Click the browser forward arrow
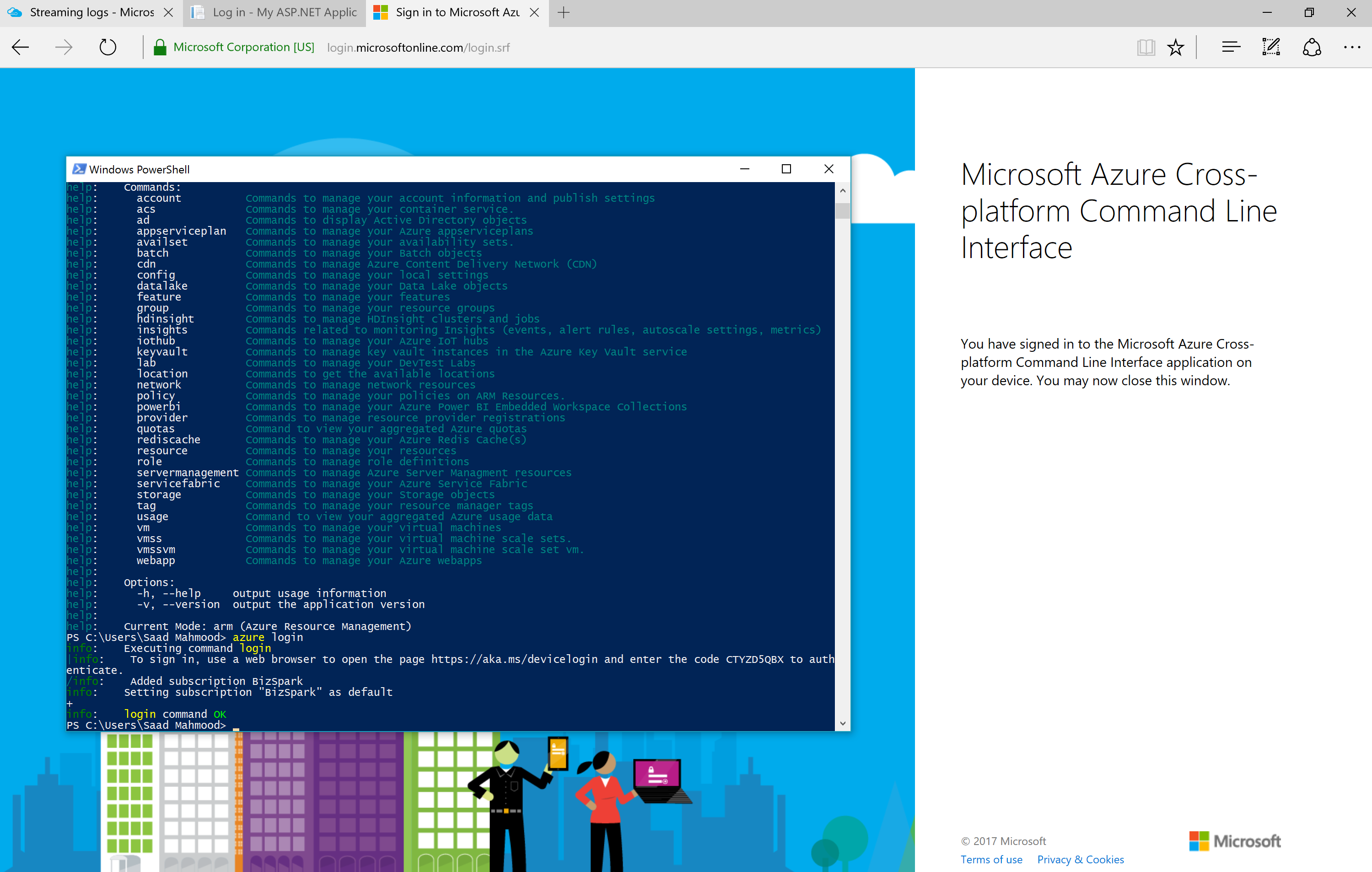This screenshot has width=1372, height=872. point(64,47)
